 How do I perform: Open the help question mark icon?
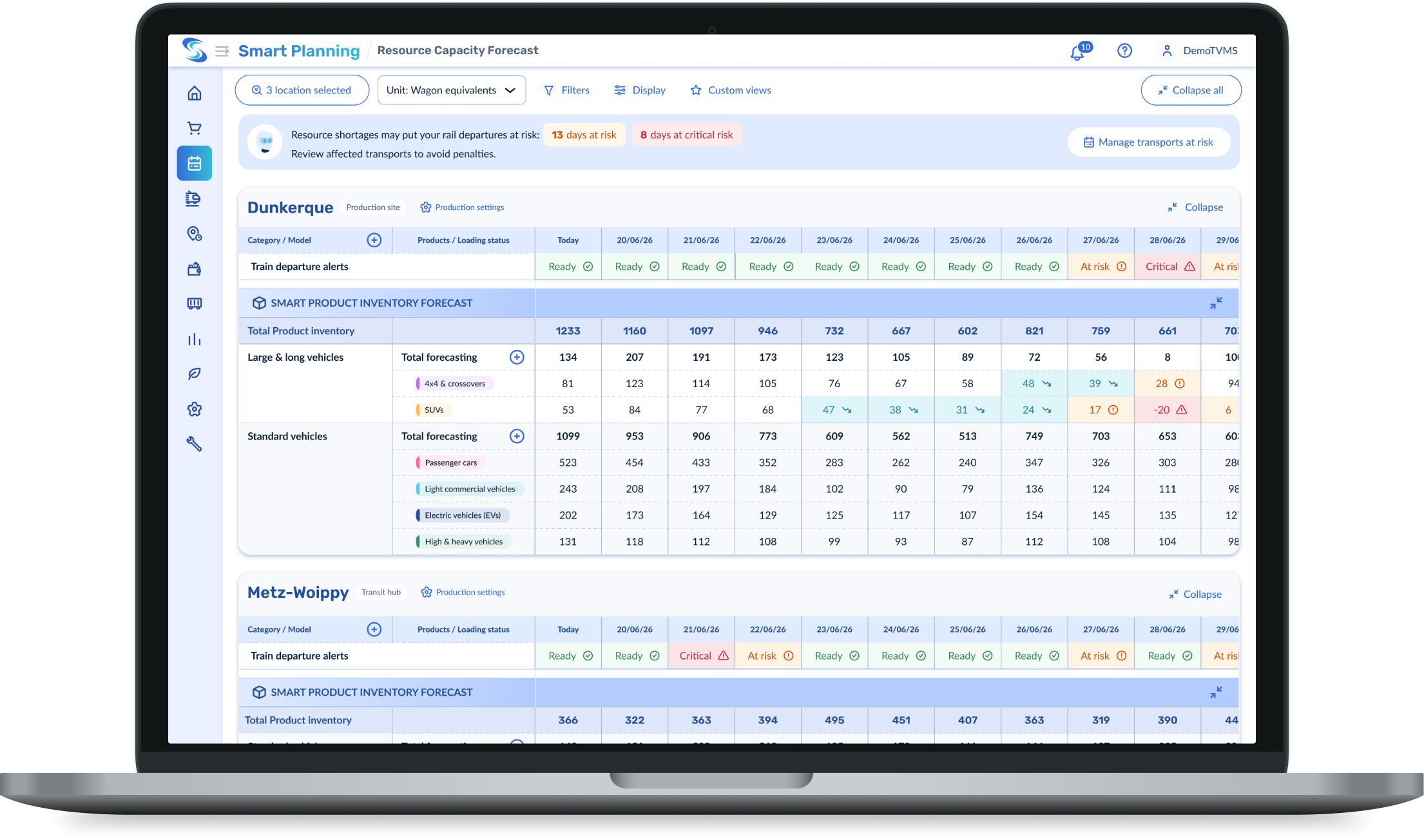coord(1124,50)
